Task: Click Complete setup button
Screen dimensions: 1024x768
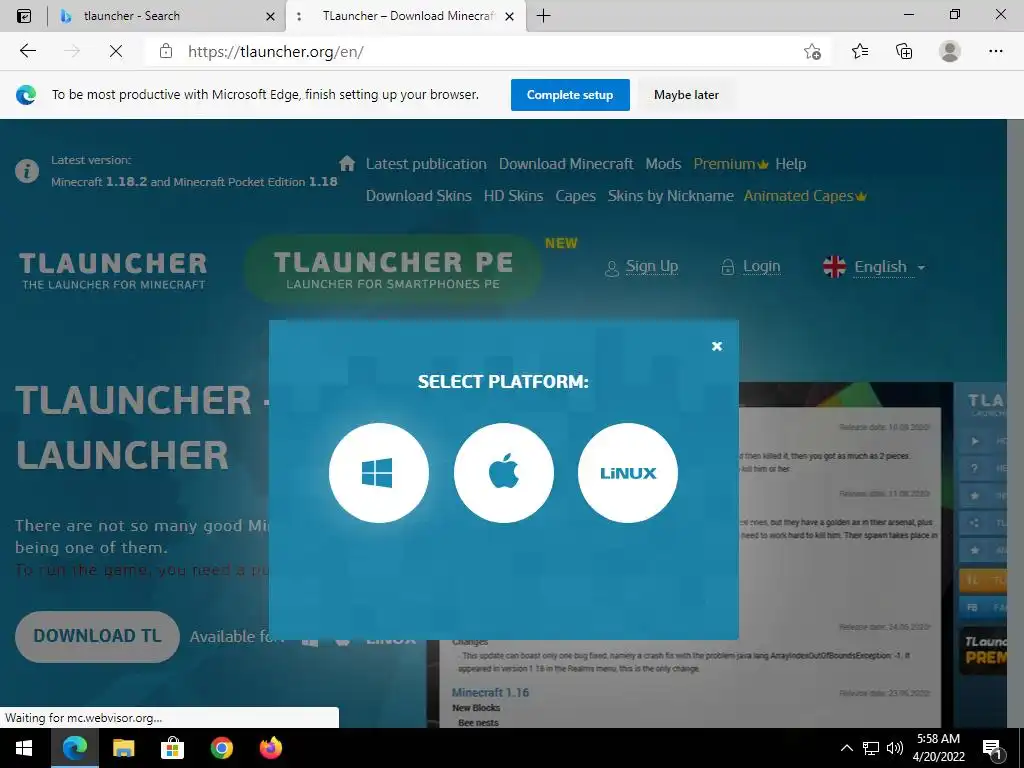Action: click(x=570, y=95)
